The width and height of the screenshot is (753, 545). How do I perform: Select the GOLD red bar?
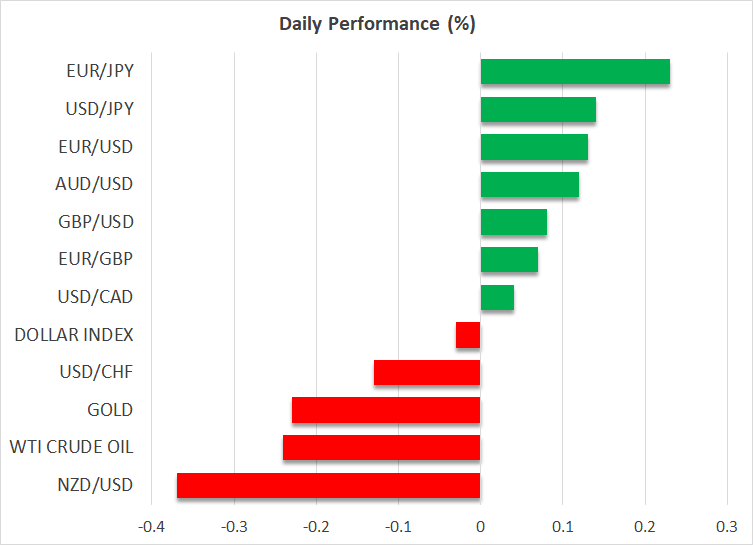386,410
